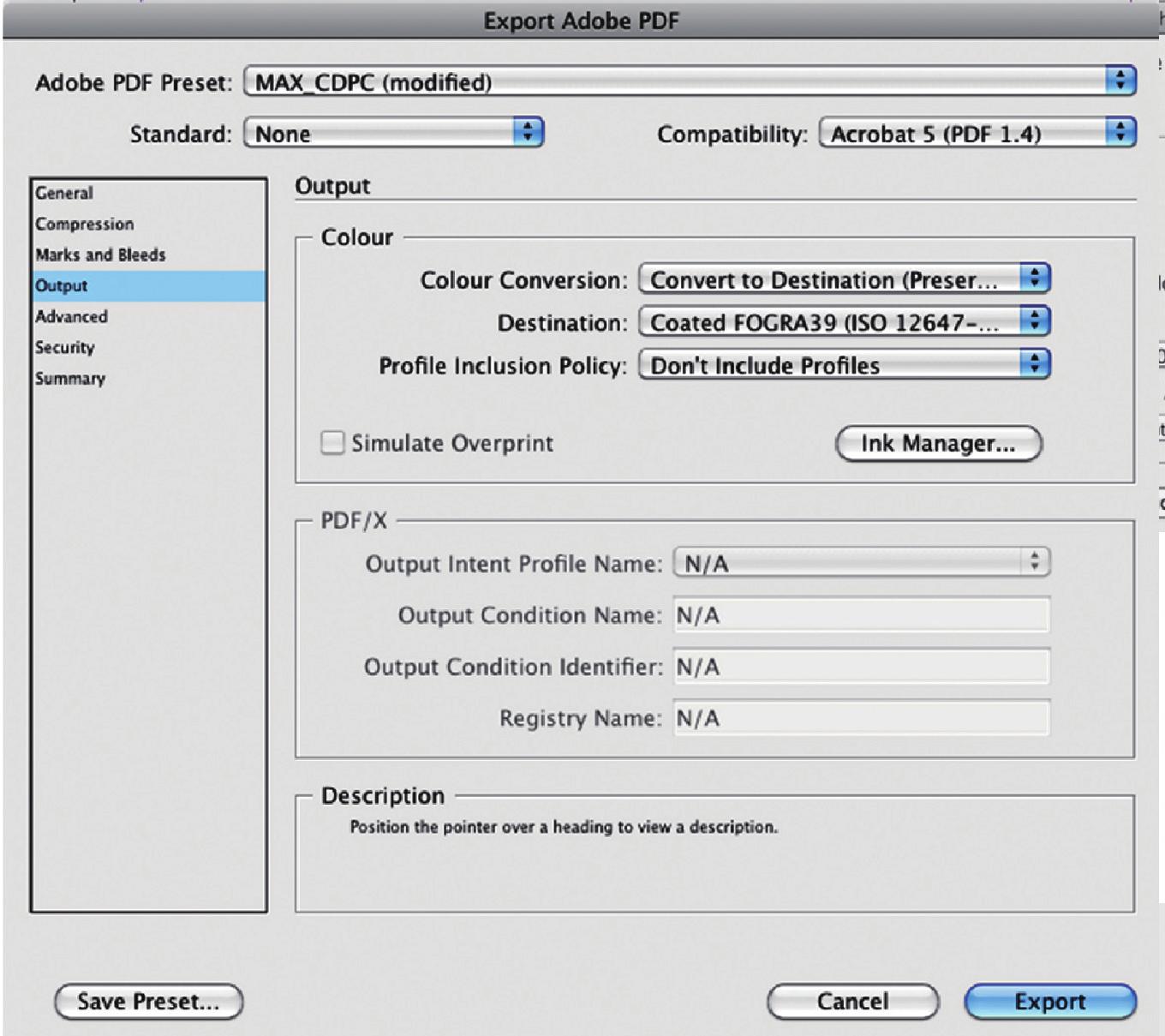Select Summary in the category list
Image resolution: width=1165 pixels, height=1036 pixels.
click(148, 378)
